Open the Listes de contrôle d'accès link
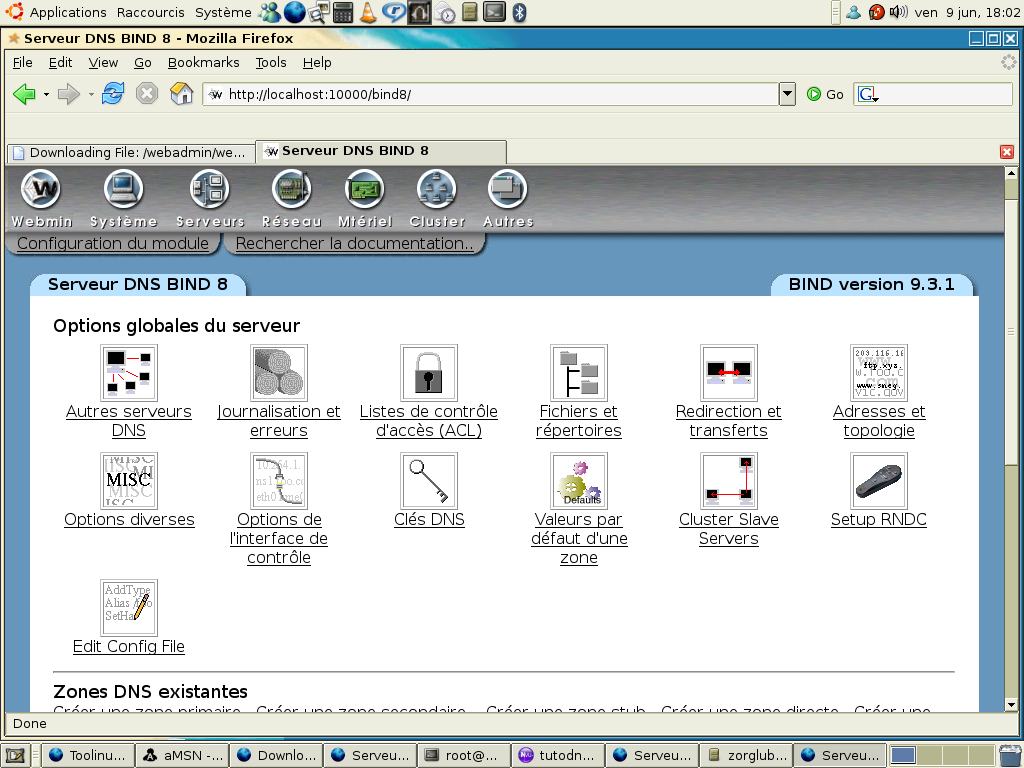 (x=428, y=421)
